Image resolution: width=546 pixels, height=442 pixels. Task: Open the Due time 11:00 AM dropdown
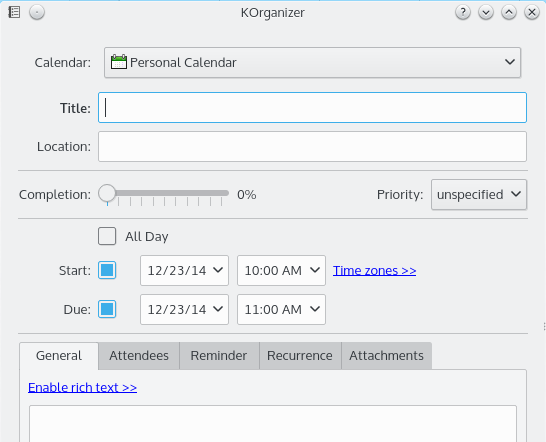[x=281, y=309]
